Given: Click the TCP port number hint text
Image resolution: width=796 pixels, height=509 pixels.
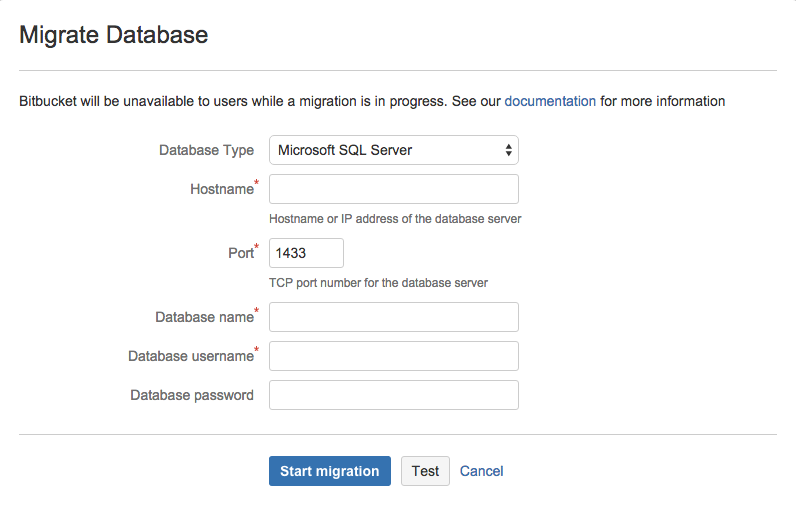Looking at the screenshot, I should tap(378, 282).
